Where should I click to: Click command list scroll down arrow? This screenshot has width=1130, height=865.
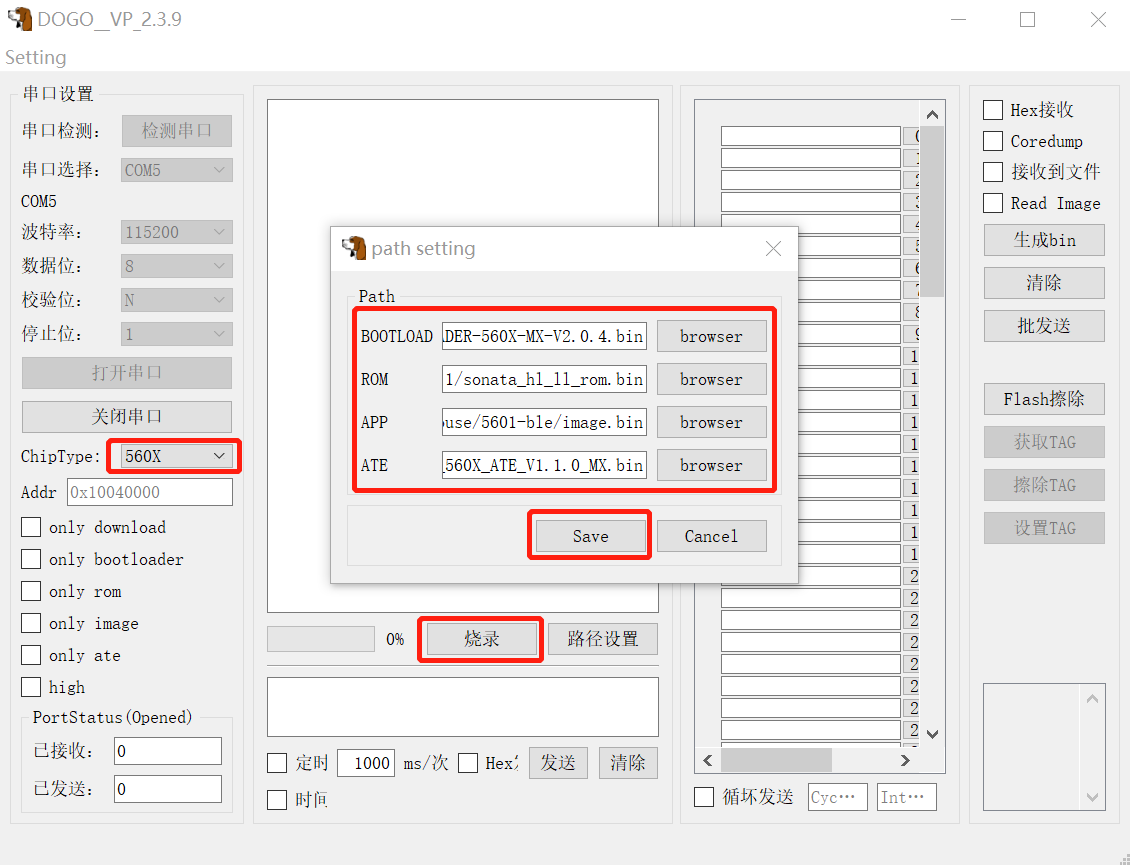point(932,734)
